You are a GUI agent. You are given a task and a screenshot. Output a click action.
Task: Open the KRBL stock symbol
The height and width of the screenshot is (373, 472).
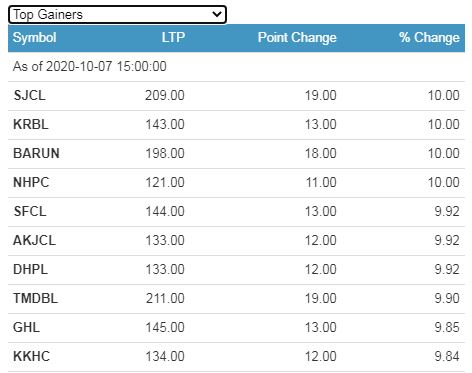tap(31, 125)
